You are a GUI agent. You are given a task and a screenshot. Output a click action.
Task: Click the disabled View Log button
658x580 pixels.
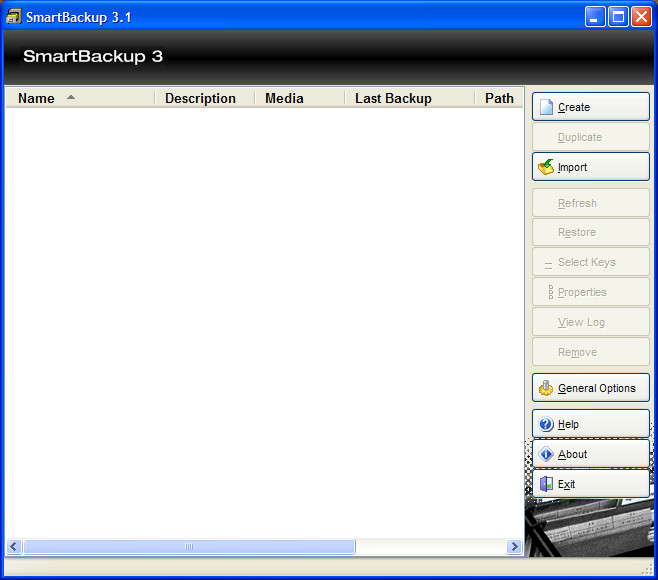[591, 322]
